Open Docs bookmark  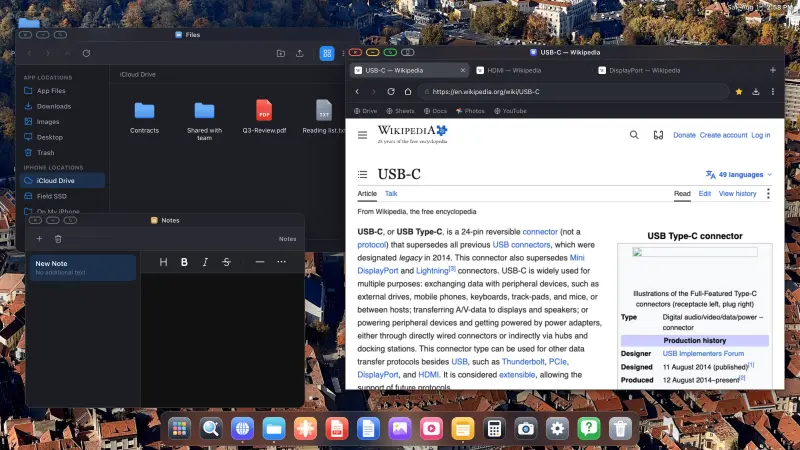click(435, 111)
